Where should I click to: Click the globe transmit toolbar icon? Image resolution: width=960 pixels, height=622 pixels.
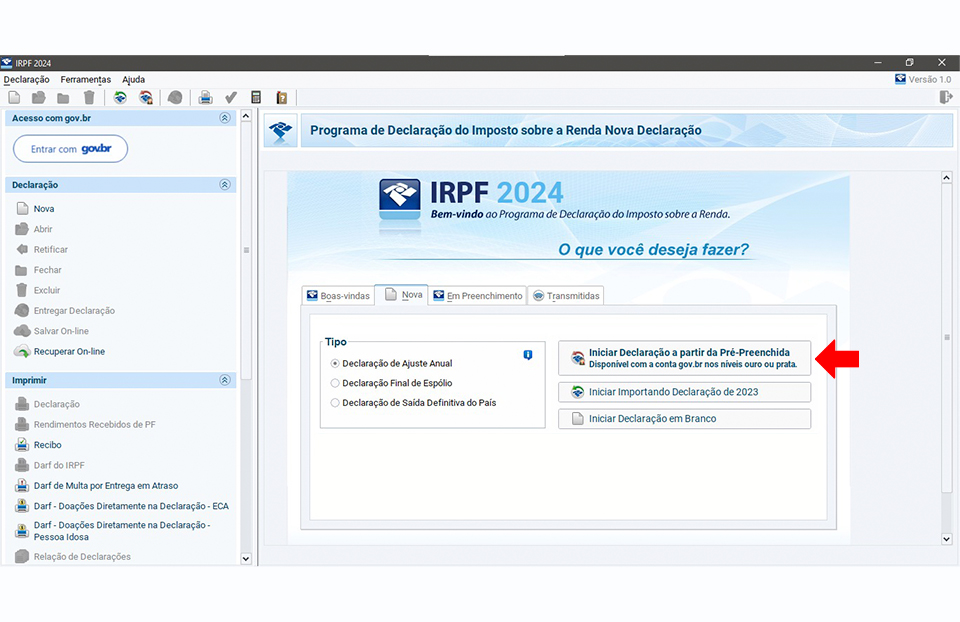tap(175, 97)
